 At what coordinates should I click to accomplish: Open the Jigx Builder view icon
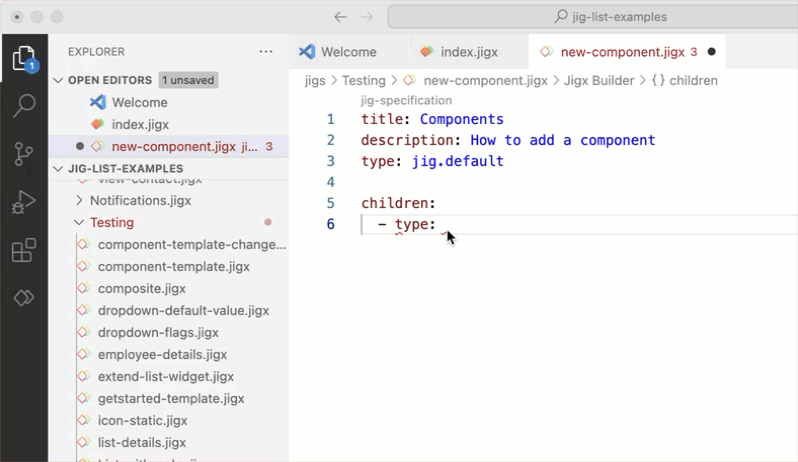tap(24, 298)
